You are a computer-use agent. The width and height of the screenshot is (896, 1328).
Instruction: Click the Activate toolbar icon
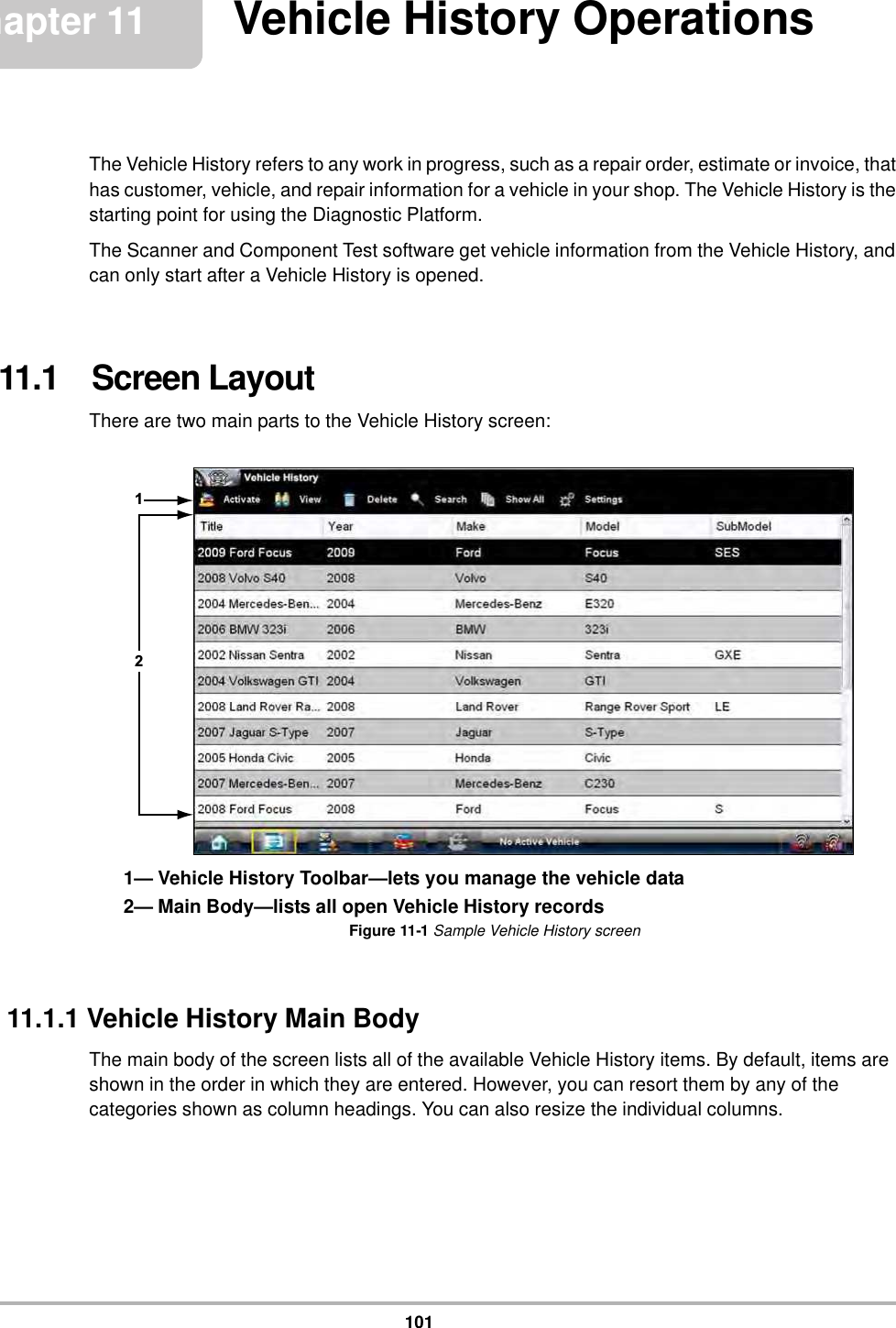click(207, 500)
